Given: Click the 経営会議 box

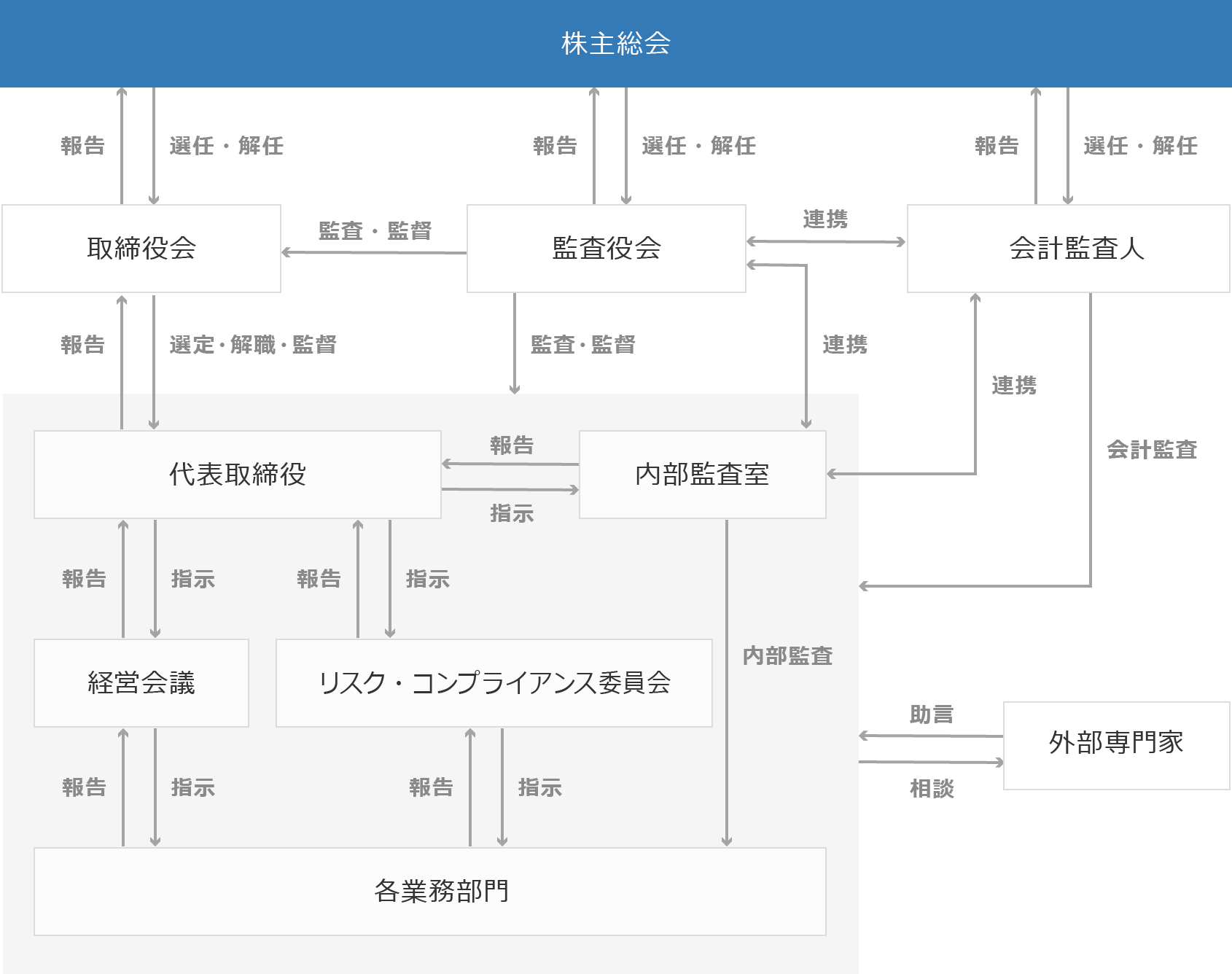Looking at the screenshot, I should pyautogui.click(x=141, y=683).
